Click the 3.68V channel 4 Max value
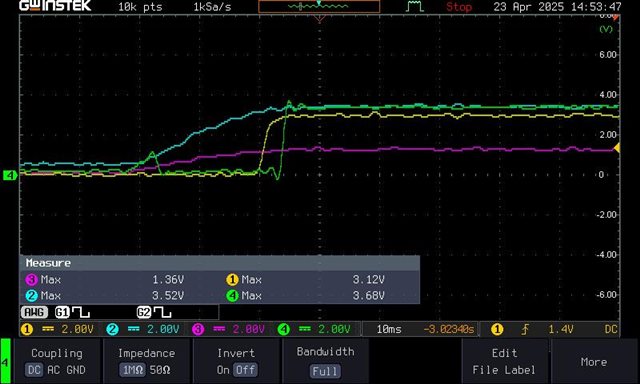Image resolution: width=640 pixels, height=384 pixels. tap(368, 296)
